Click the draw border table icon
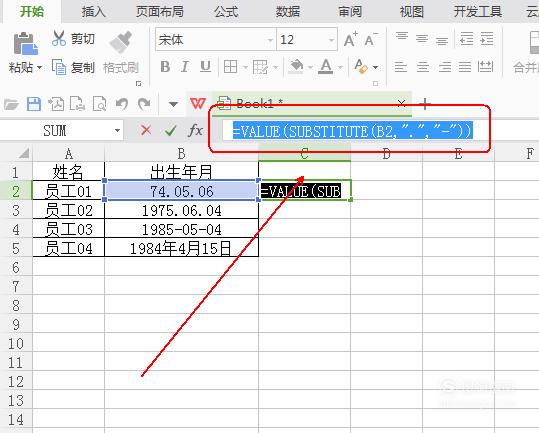Image resolution: width=539 pixels, height=433 pixels. [x=260, y=67]
